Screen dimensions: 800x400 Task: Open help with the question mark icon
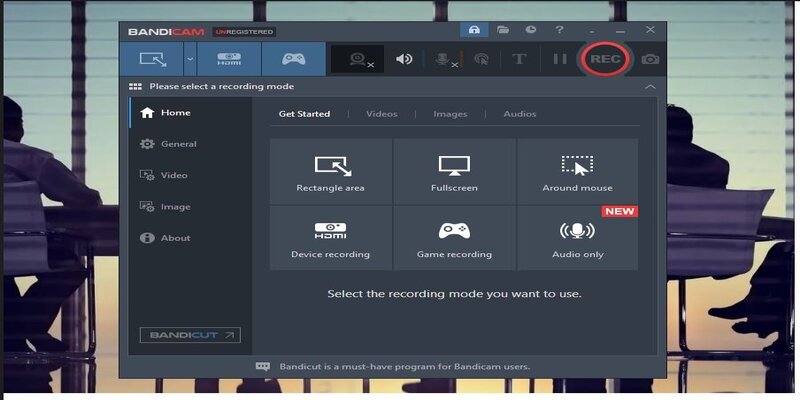pyautogui.click(x=559, y=30)
